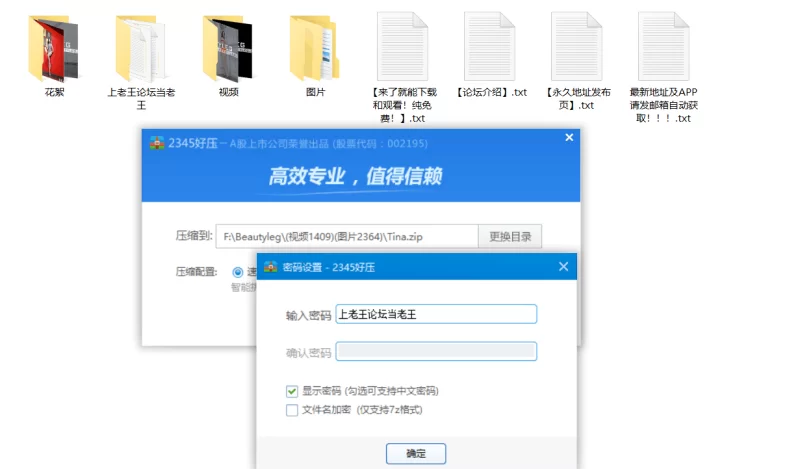Open the 视频 folder
Screen dimensions: 800x469
point(228,48)
